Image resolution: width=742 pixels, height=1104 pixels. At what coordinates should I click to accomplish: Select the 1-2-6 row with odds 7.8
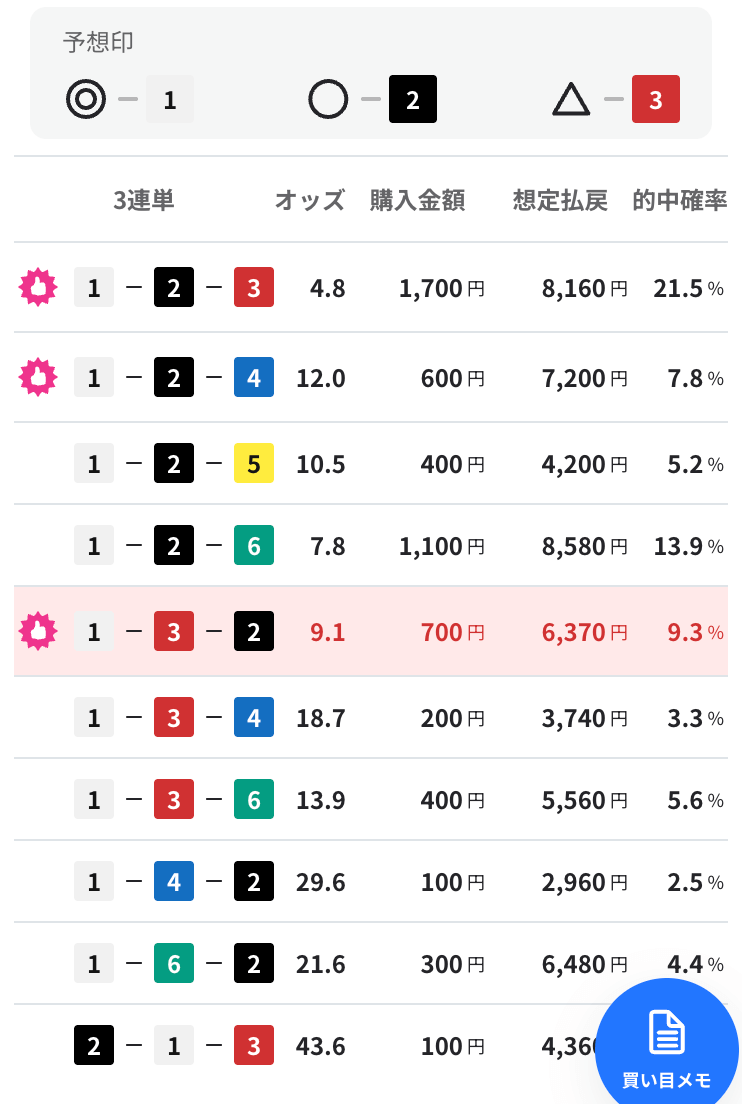click(x=371, y=545)
